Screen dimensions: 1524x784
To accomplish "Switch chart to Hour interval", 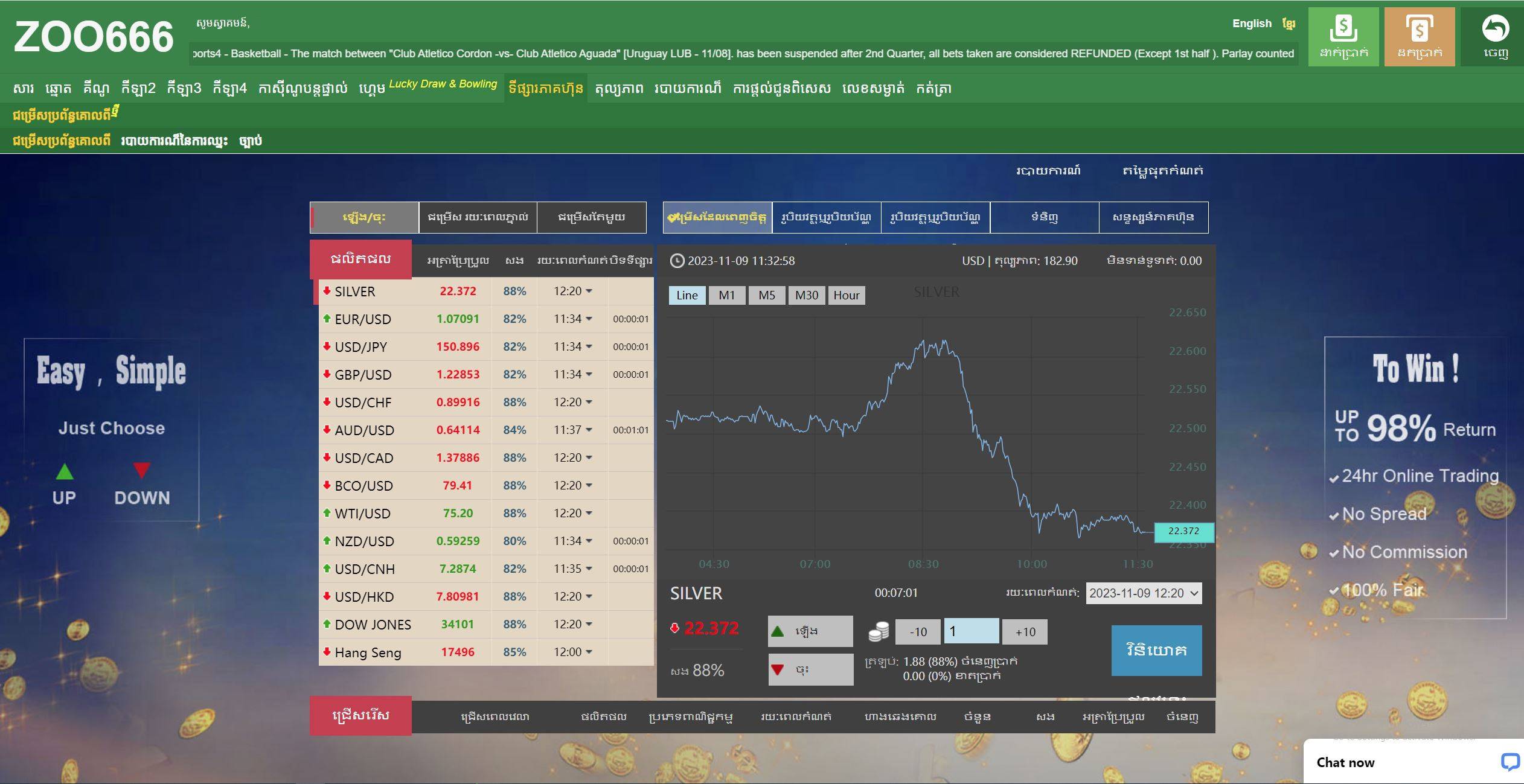I will tap(847, 295).
